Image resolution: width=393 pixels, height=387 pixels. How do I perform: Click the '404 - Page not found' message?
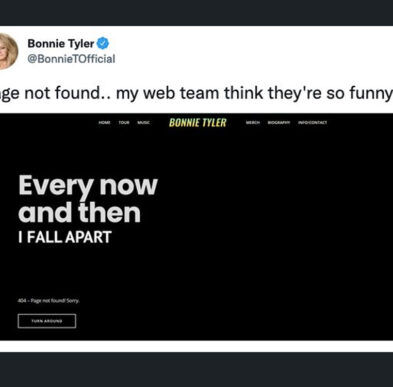[x=49, y=301]
